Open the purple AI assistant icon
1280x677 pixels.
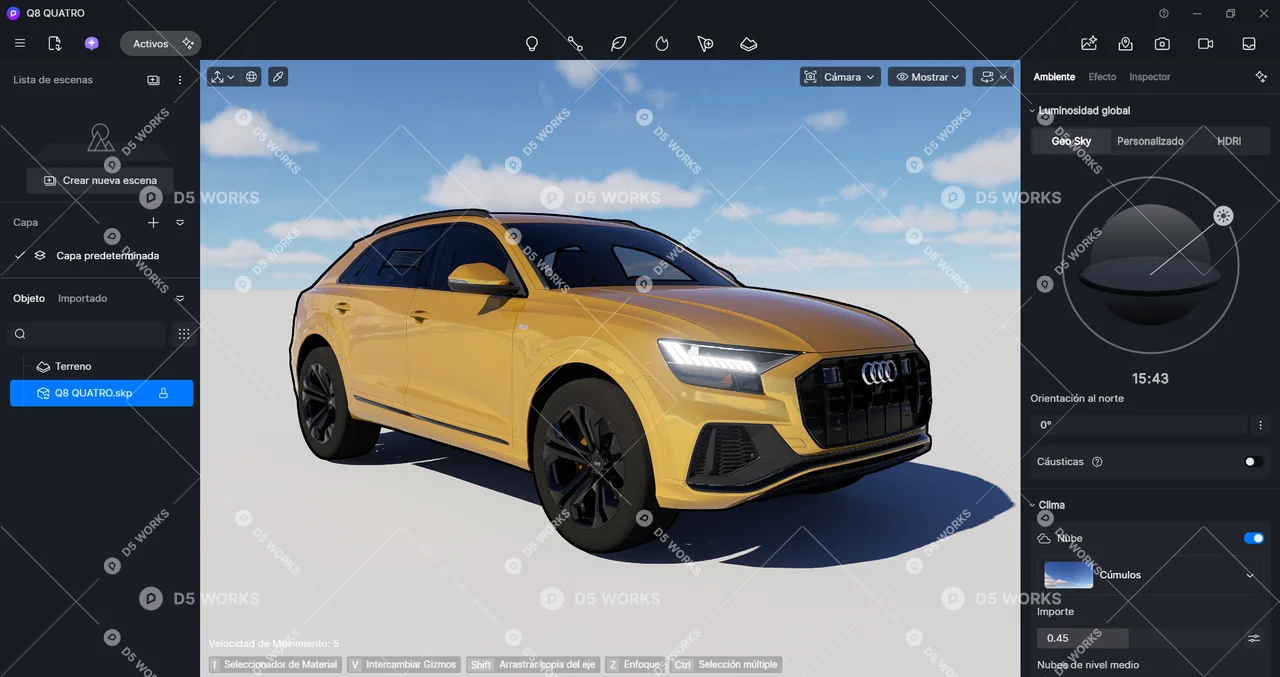91,43
